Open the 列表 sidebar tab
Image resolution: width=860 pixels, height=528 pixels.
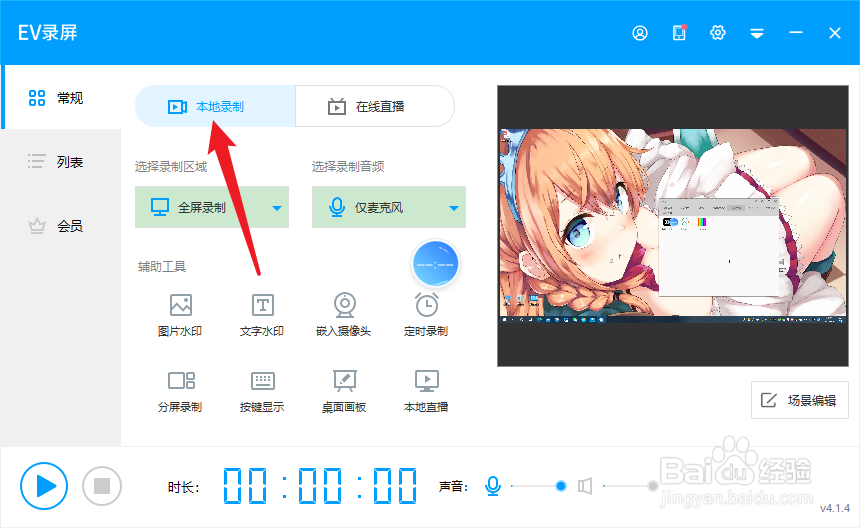(60, 162)
